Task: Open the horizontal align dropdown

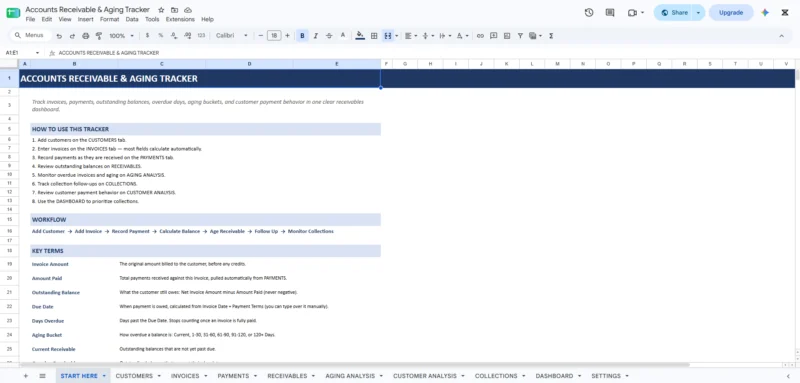Action: coord(411,36)
